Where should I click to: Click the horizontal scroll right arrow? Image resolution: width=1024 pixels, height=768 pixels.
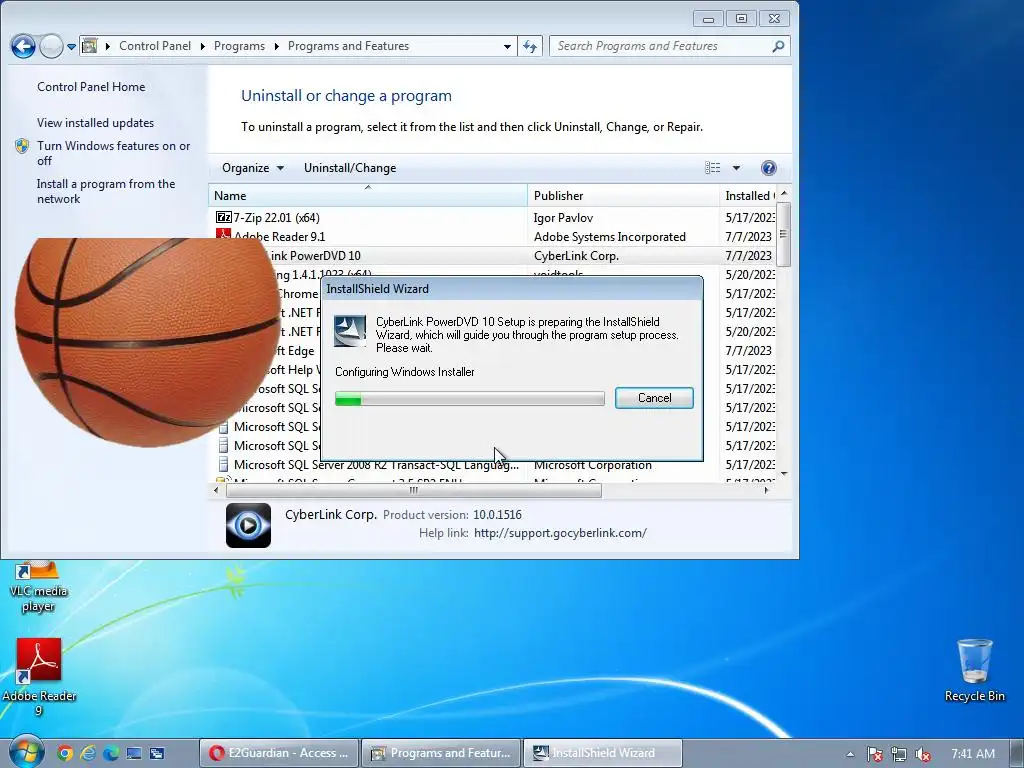pos(767,490)
